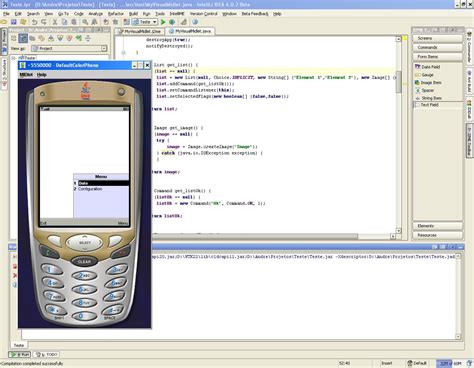Click the Save All floppy disk icon
474x368 pixels.
click(x=14, y=22)
